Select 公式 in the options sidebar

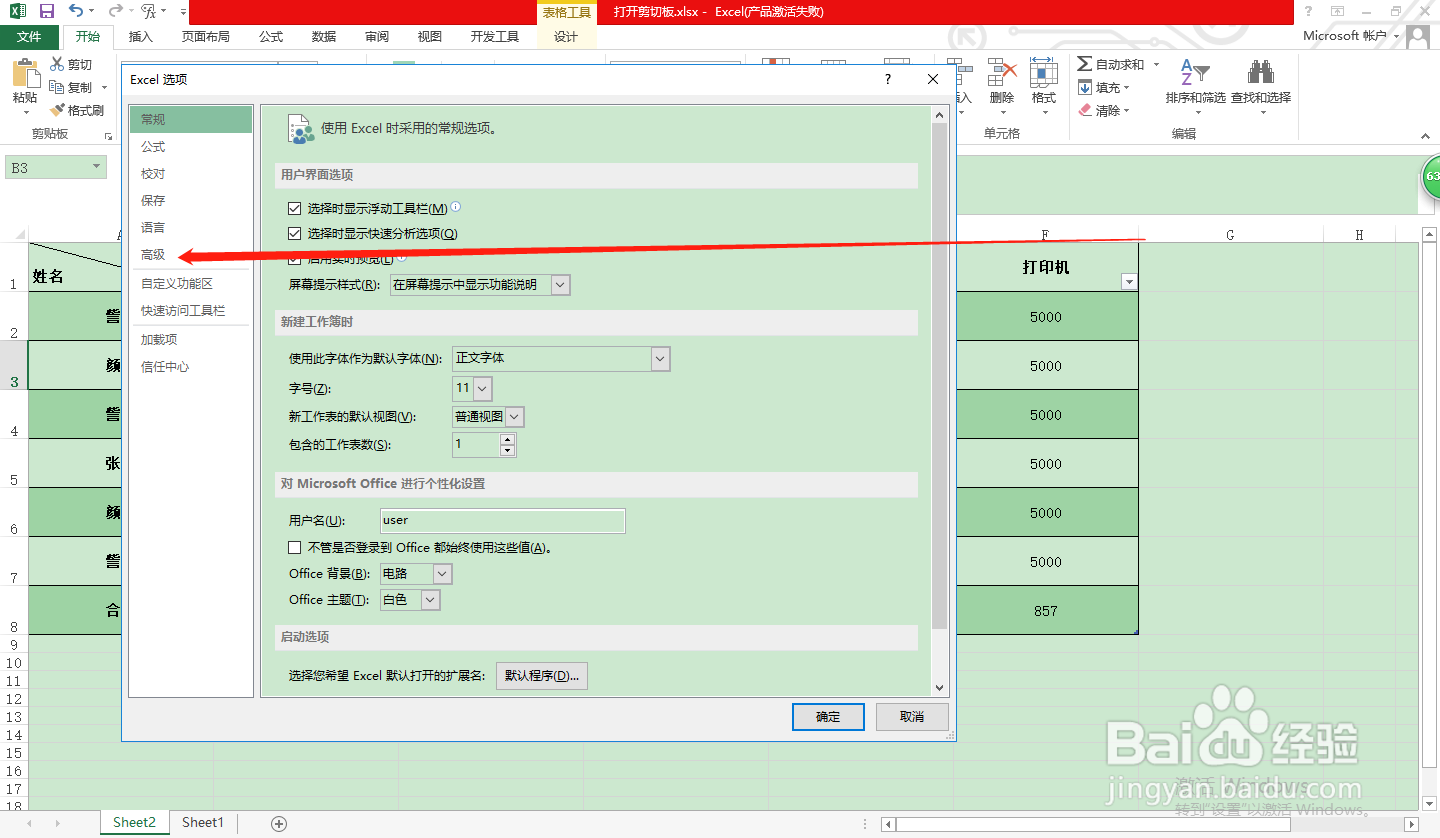[190, 147]
